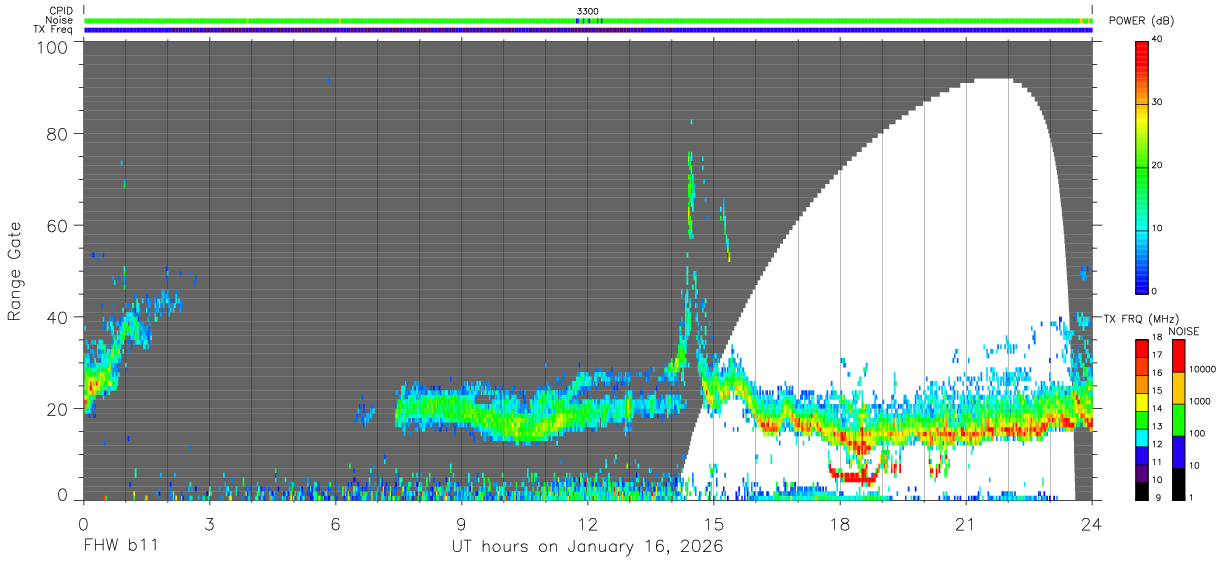Click the Noise row label at top left
The width and height of the screenshot is (1228, 567).
point(60,20)
